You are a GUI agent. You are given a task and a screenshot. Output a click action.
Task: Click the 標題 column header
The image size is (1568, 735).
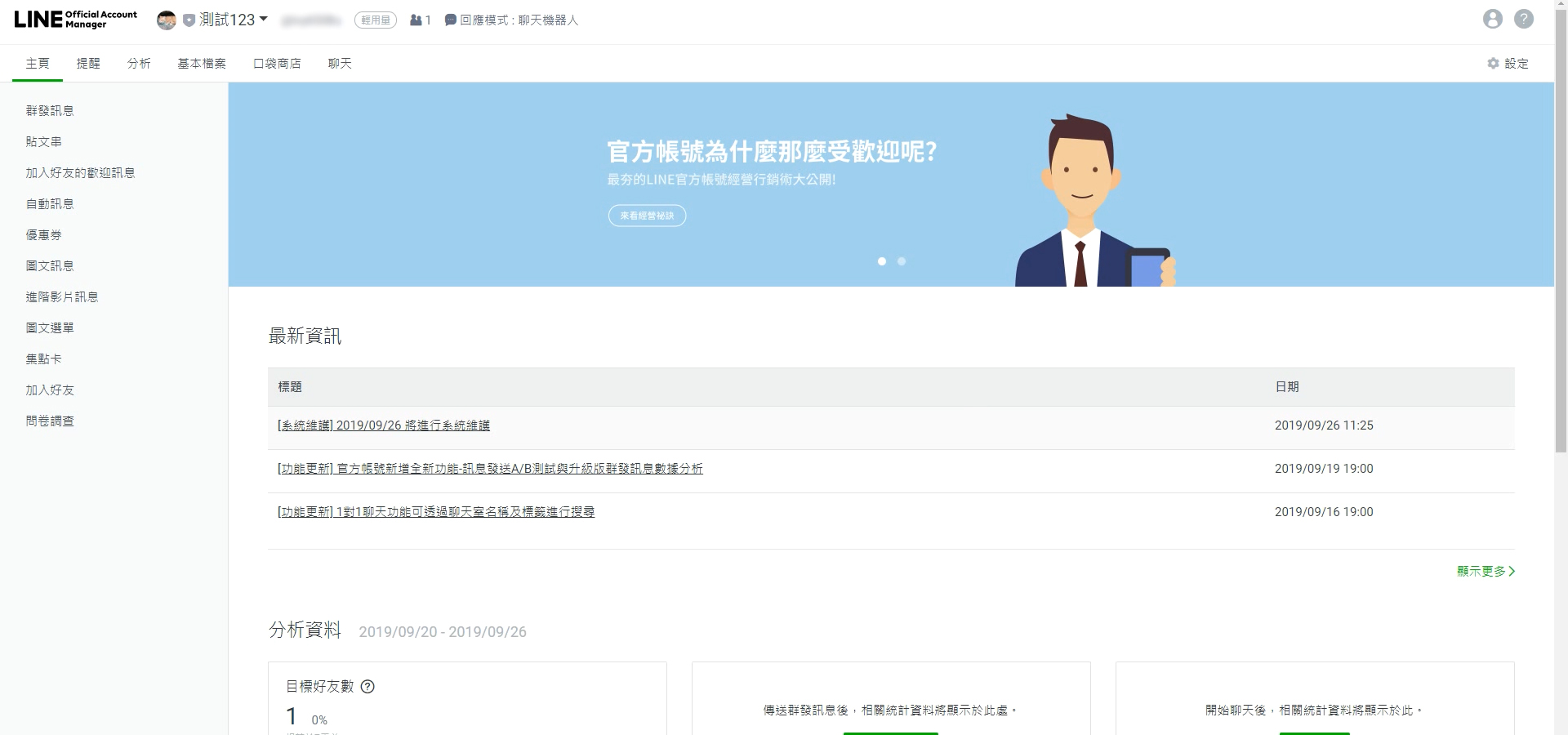point(290,386)
